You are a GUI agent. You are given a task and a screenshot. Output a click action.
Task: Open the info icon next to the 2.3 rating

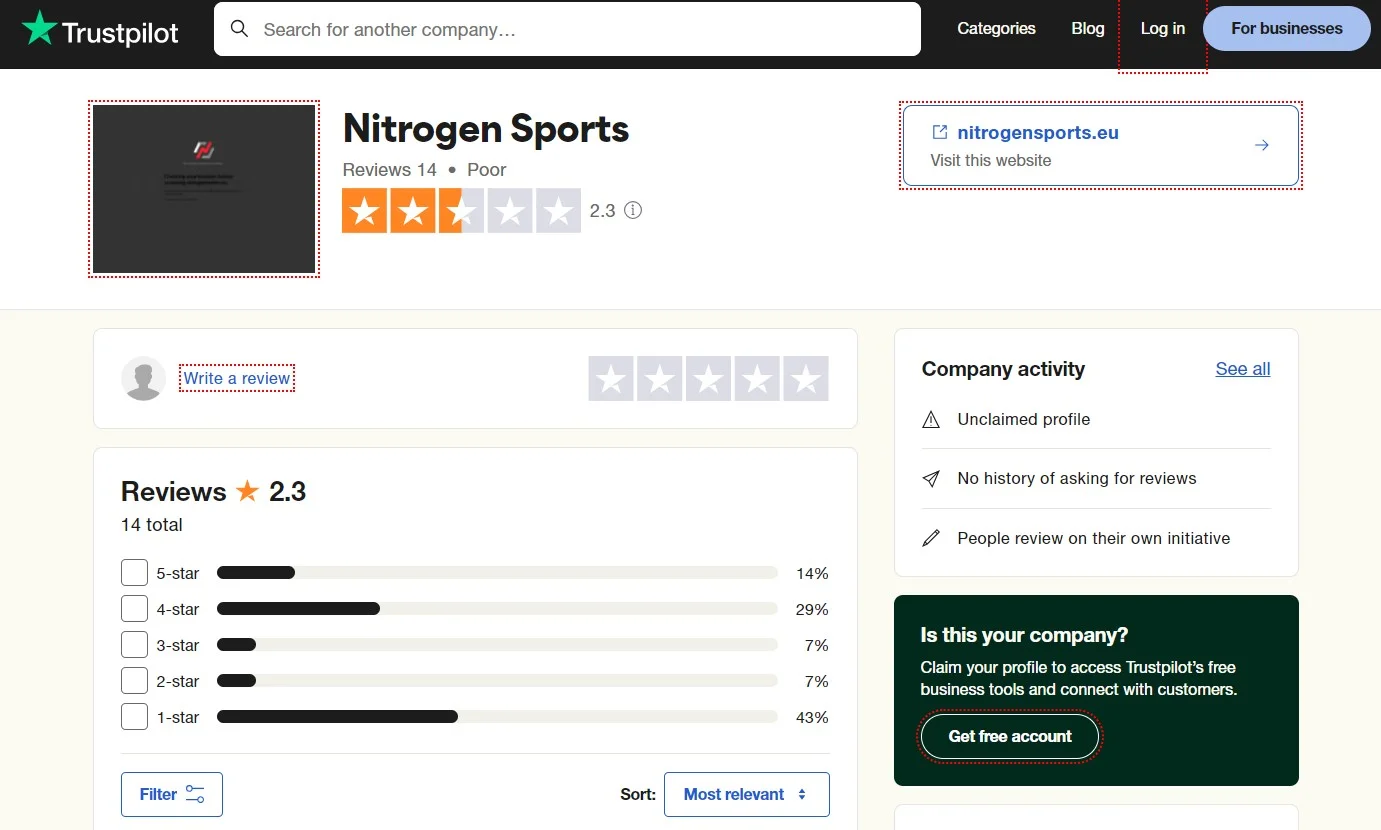[x=633, y=210]
